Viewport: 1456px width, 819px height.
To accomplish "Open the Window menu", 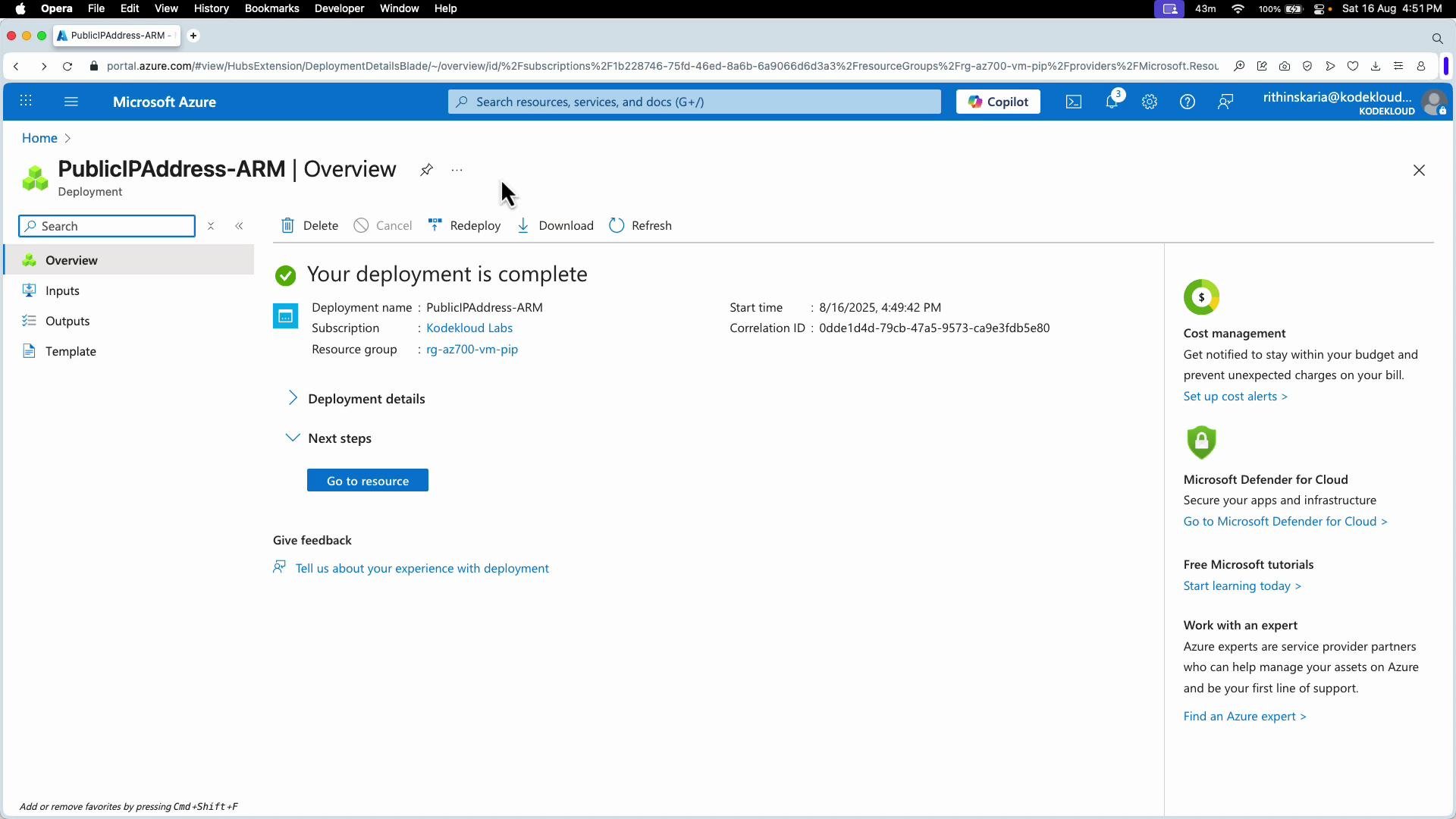I will click(x=399, y=8).
